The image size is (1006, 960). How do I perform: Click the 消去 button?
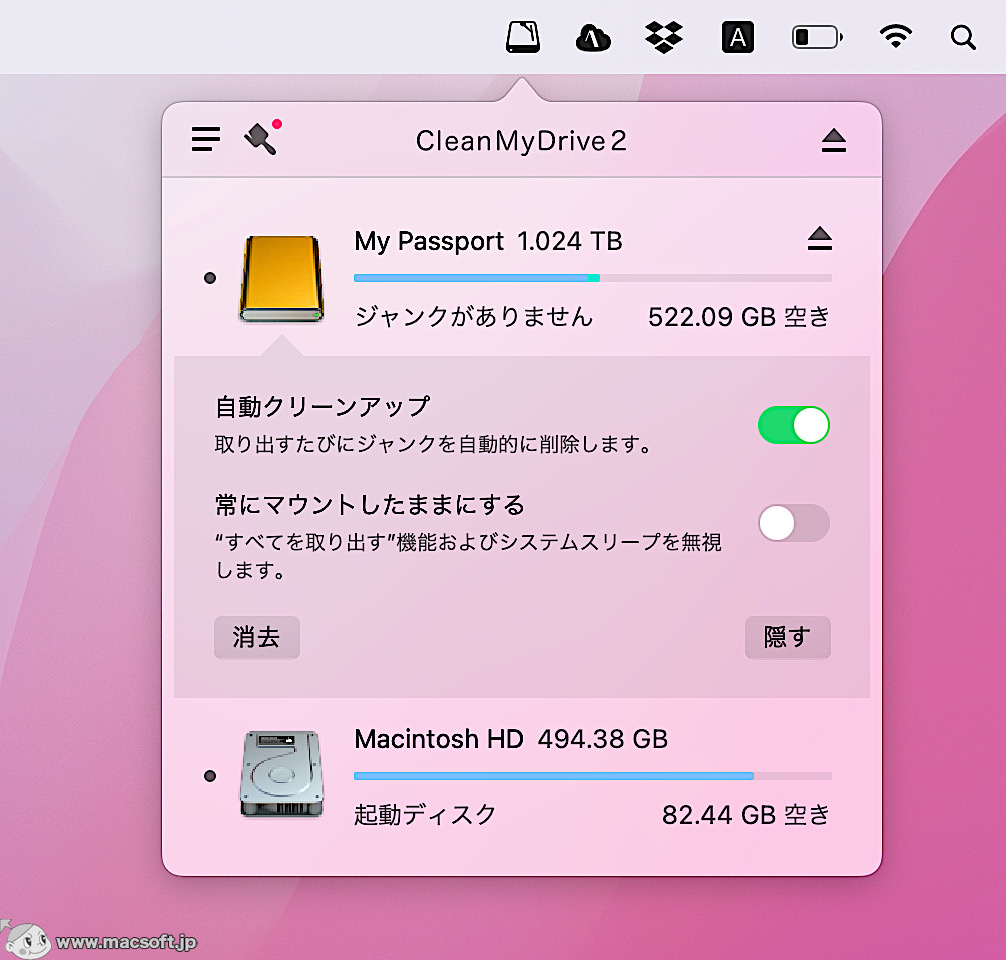[x=256, y=638]
